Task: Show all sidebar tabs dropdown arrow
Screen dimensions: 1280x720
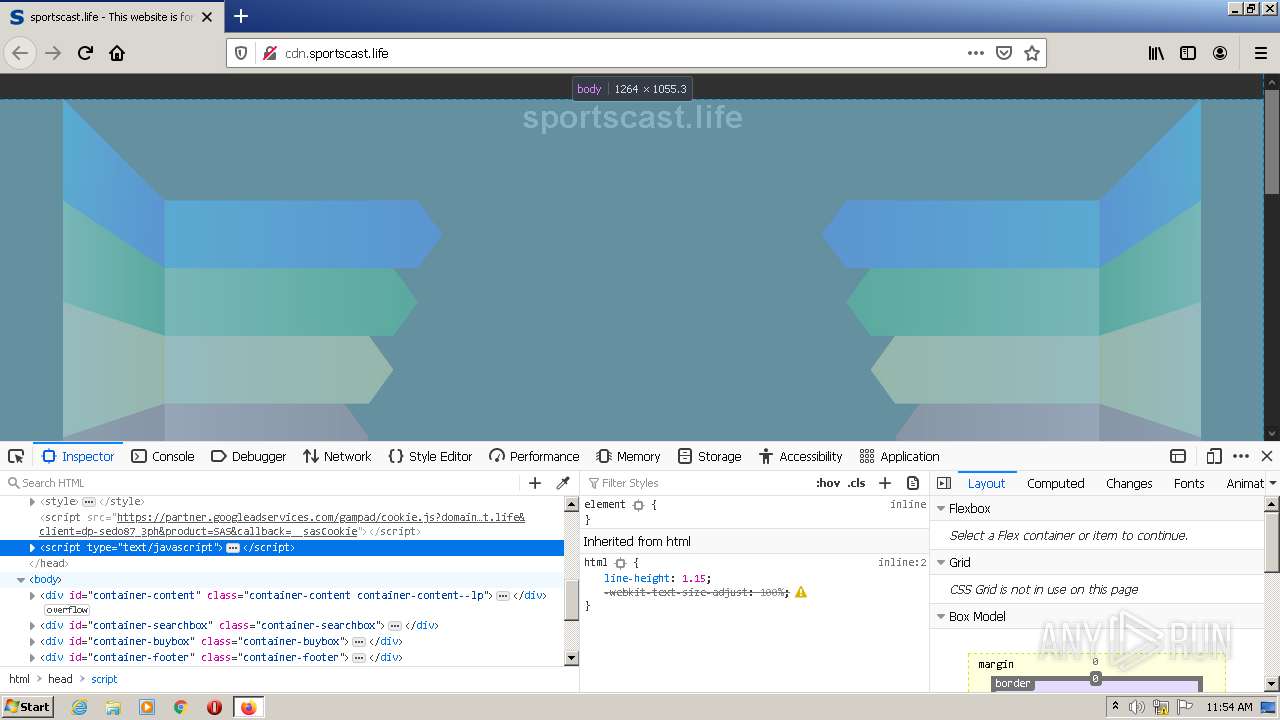Action: pos(1272,483)
